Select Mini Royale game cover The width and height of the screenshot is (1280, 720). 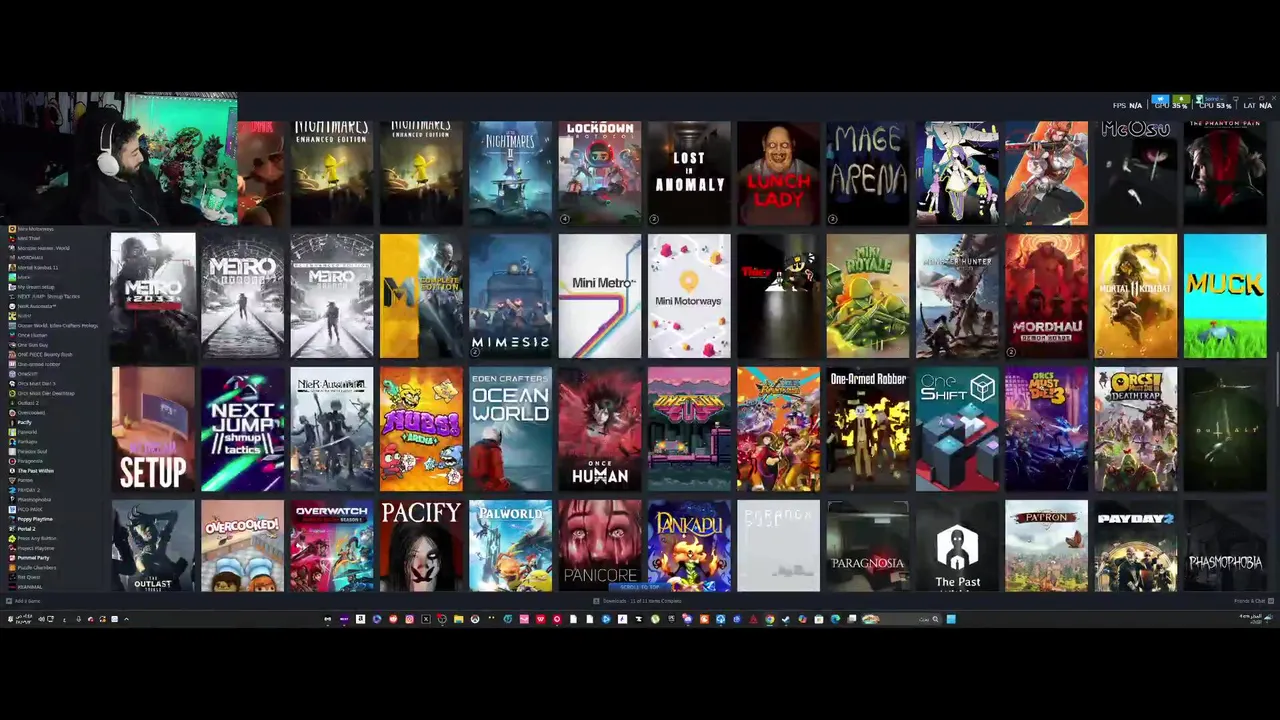(x=868, y=296)
